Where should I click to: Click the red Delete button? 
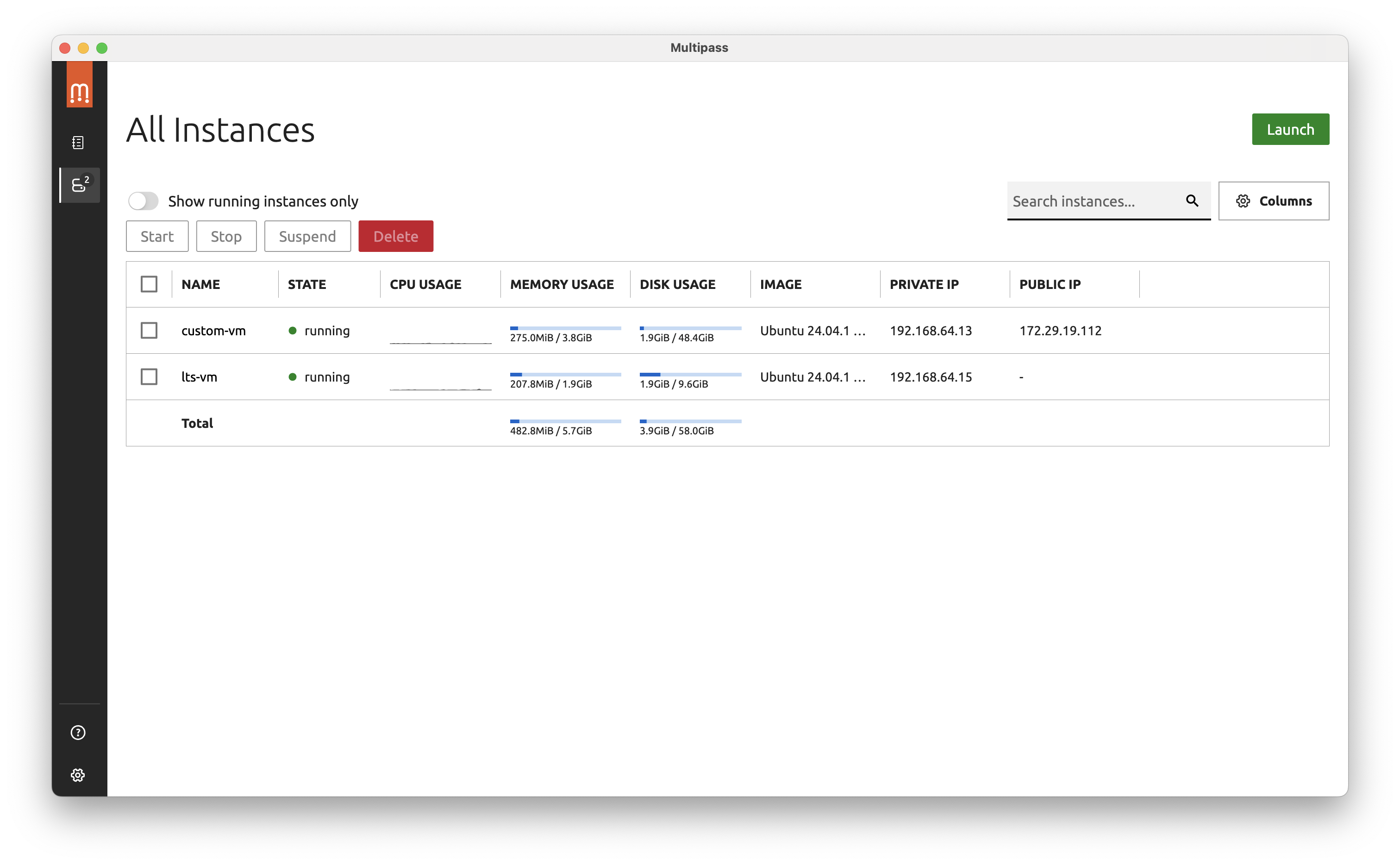pyautogui.click(x=396, y=236)
